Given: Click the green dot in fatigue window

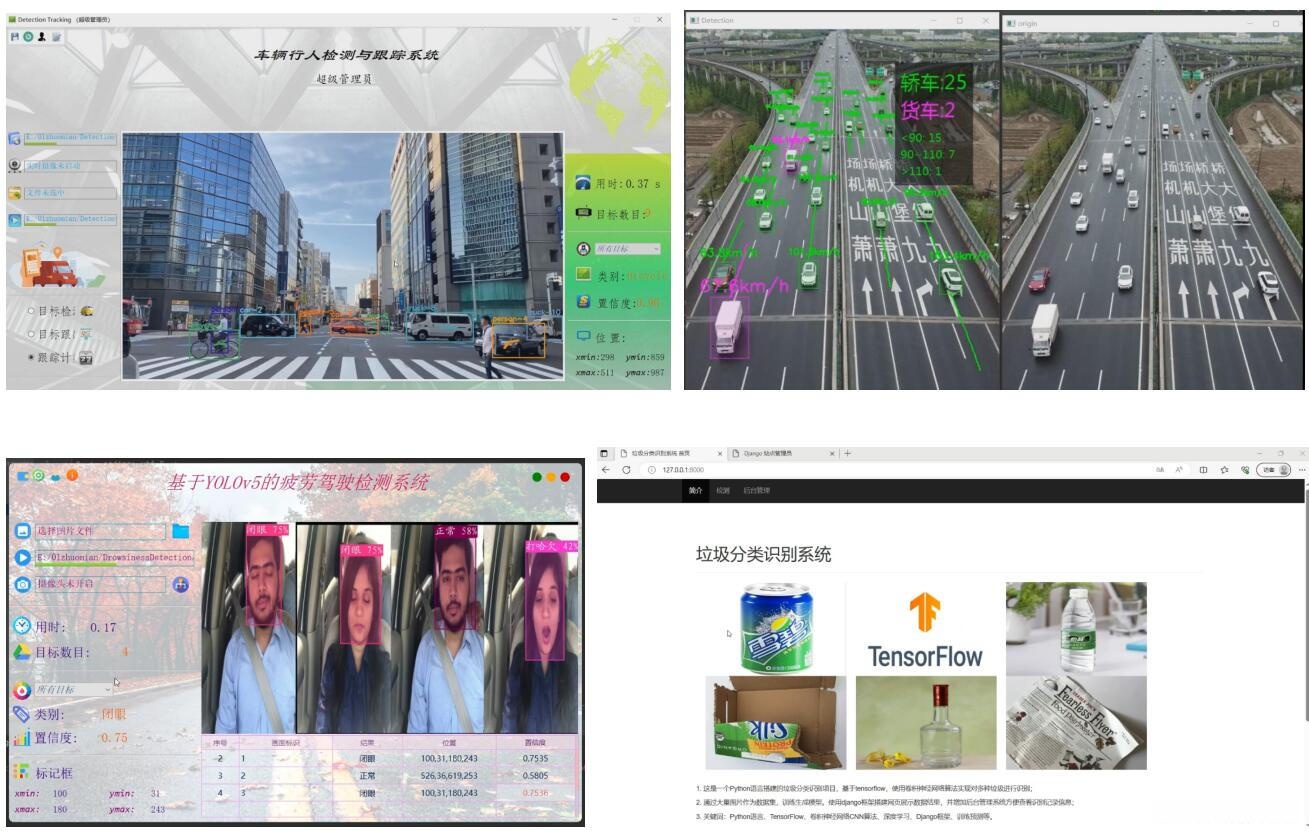Looking at the screenshot, I should [538, 477].
